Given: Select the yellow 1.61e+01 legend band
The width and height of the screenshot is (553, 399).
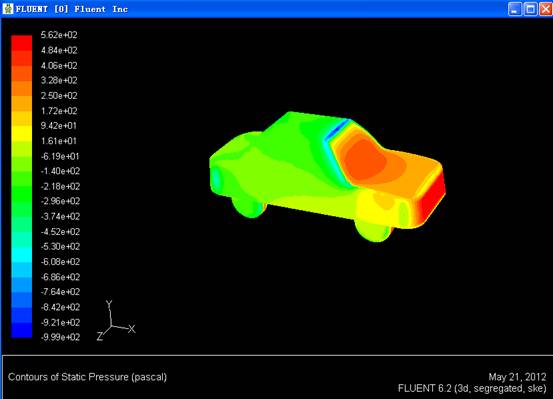Looking at the screenshot, I should pos(22,134).
